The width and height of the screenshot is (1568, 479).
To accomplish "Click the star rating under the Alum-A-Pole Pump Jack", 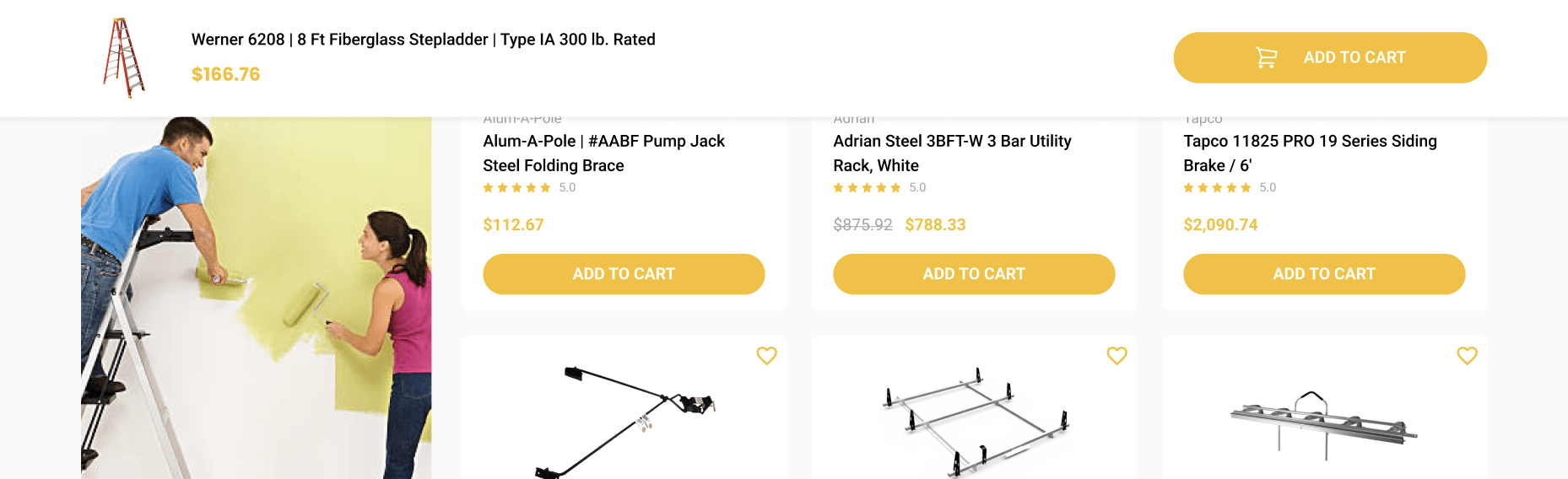I will pyautogui.click(x=516, y=188).
